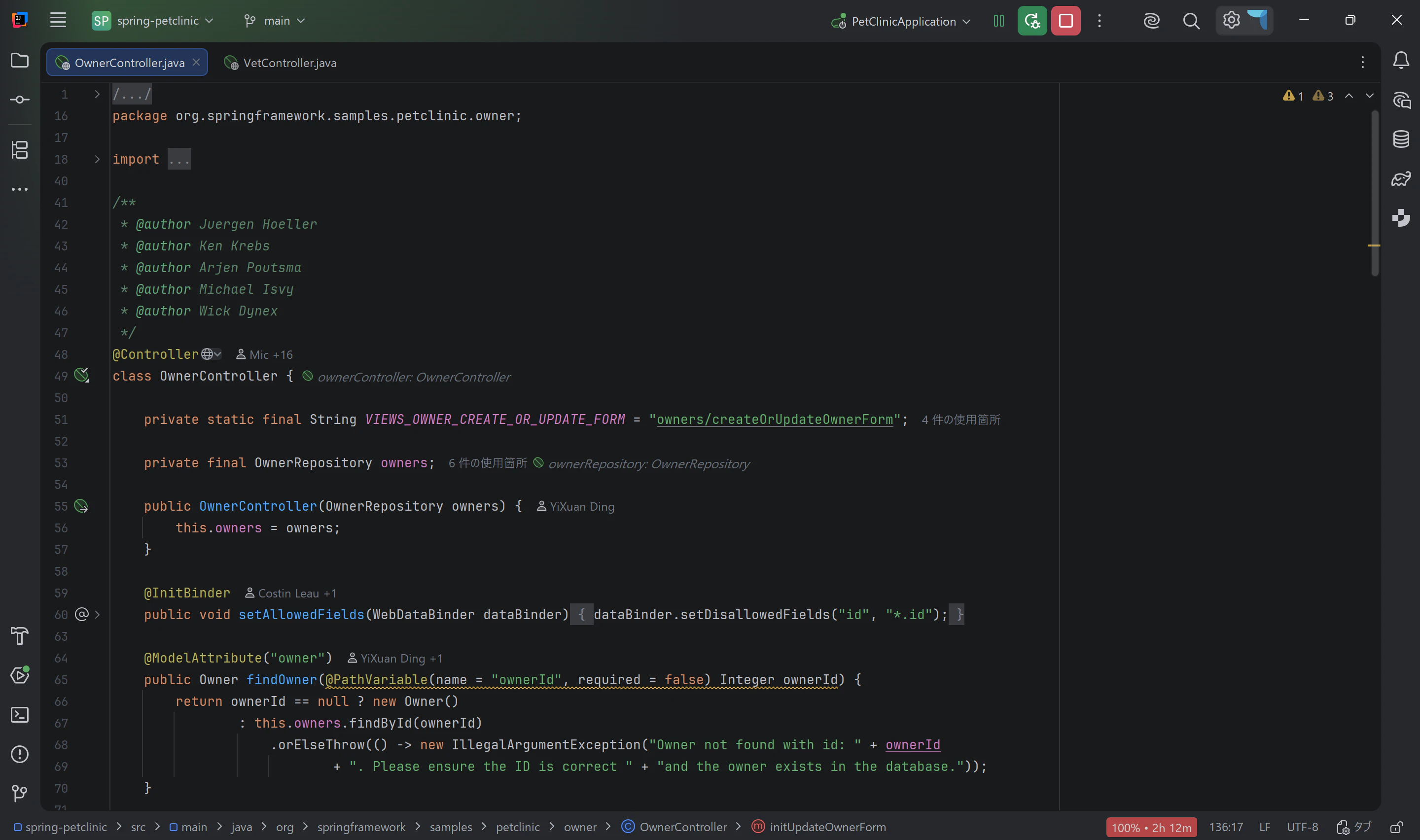The height and width of the screenshot is (840, 1420).
Task: Open the Notifications bell
Action: (x=1401, y=60)
